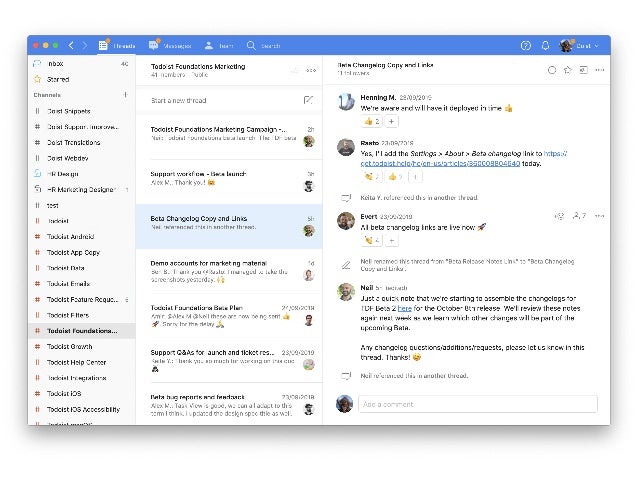This screenshot has width=638, height=479.
Task: Select Todoist Emails channel
Action: pos(81,284)
